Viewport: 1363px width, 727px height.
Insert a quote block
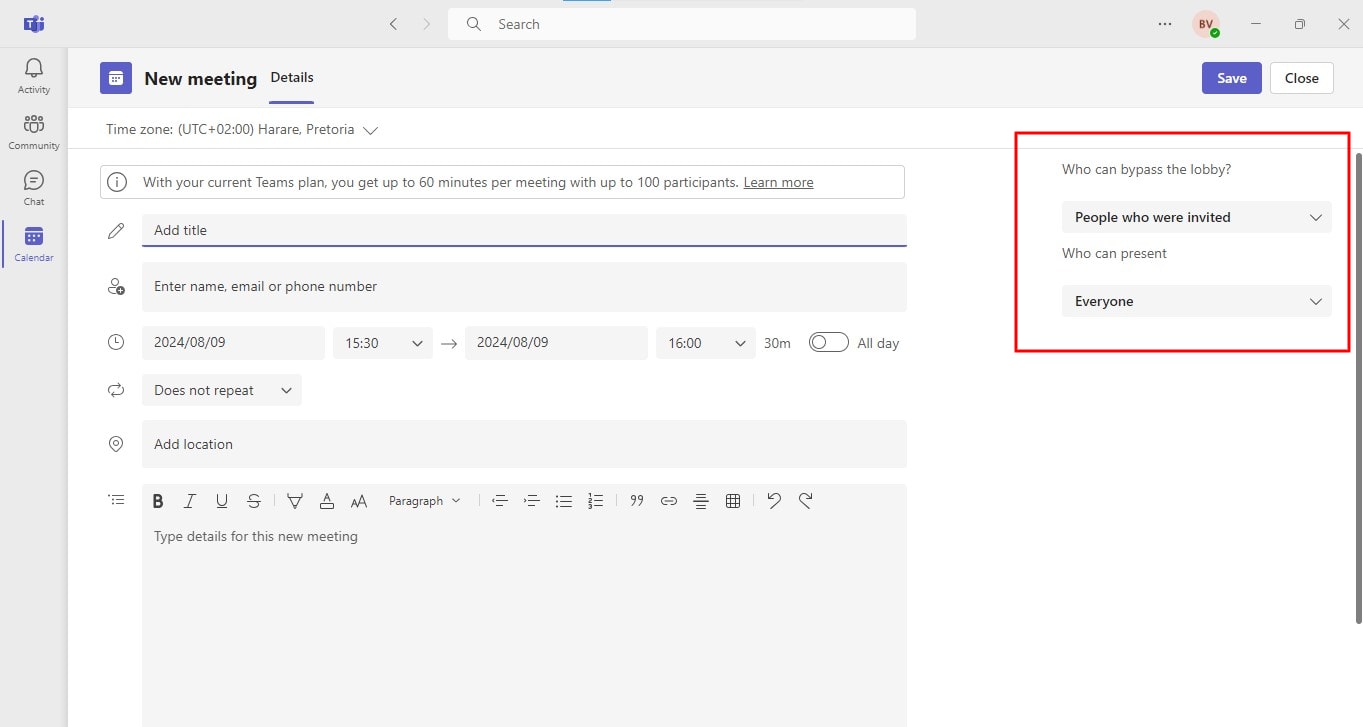pos(637,501)
